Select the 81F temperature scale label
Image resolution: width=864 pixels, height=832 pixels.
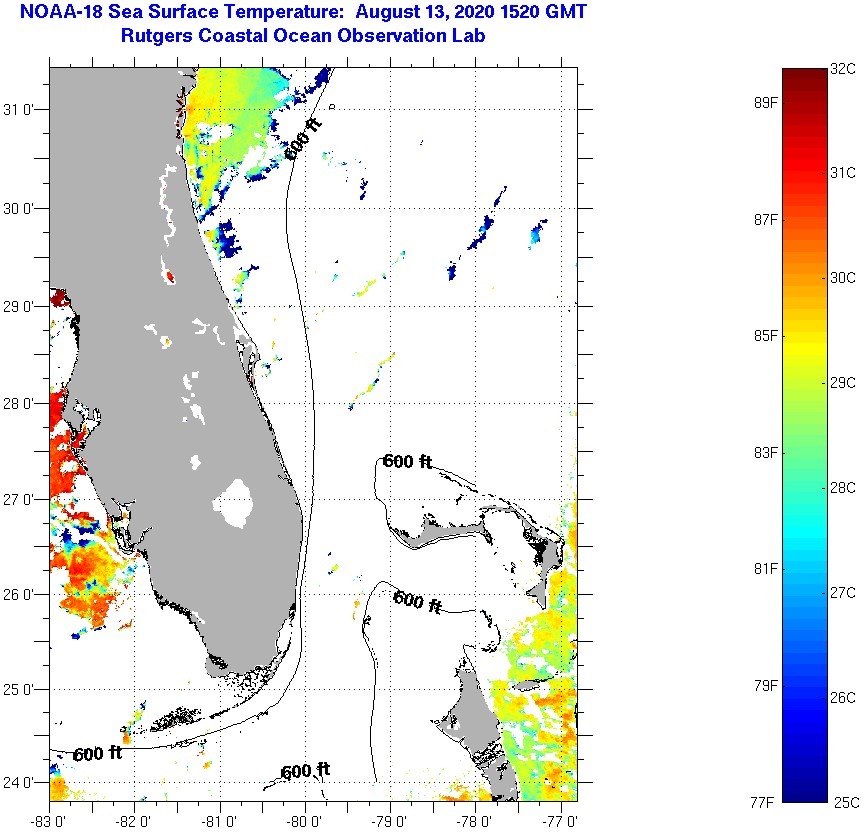[766, 569]
